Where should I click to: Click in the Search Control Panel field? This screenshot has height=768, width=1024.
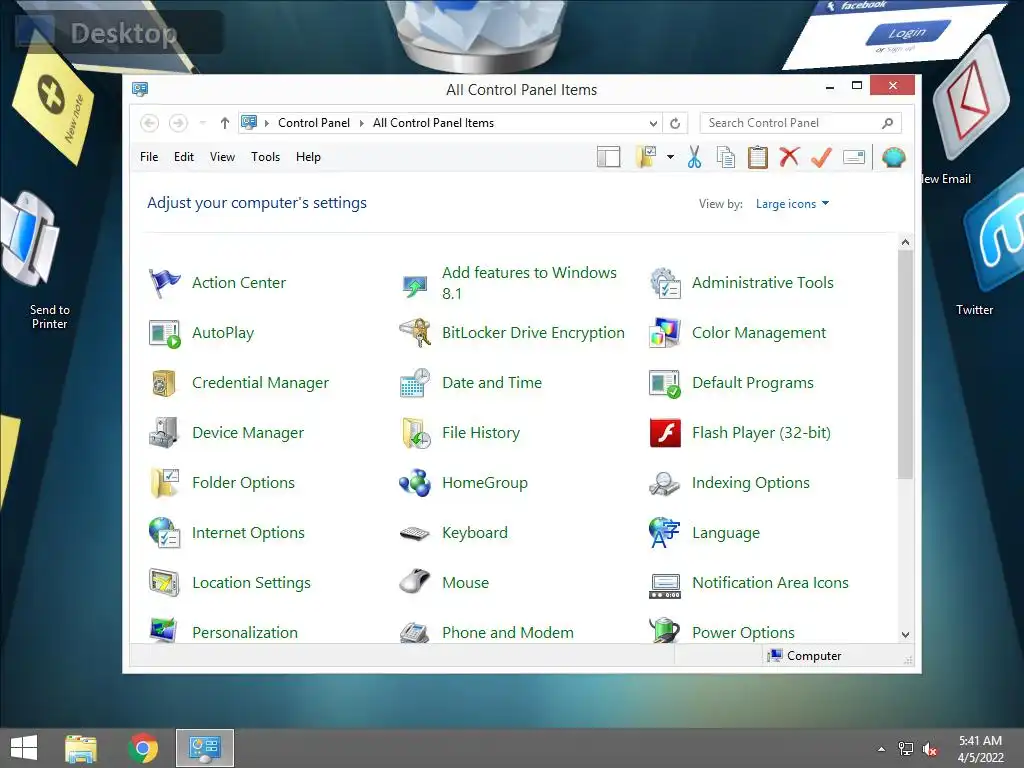801,123
